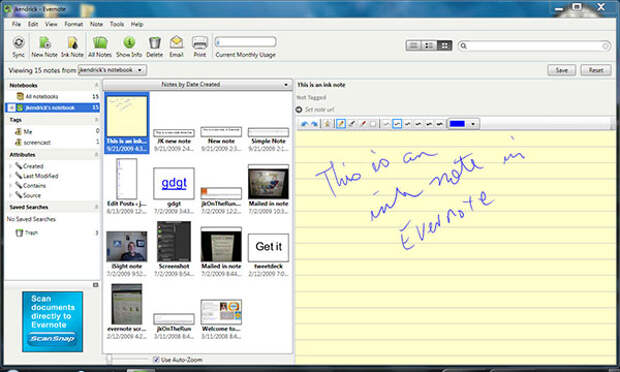This screenshot has width=620, height=372.
Task: Open the Notes by Date Created dropdown
Action: click(197, 85)
